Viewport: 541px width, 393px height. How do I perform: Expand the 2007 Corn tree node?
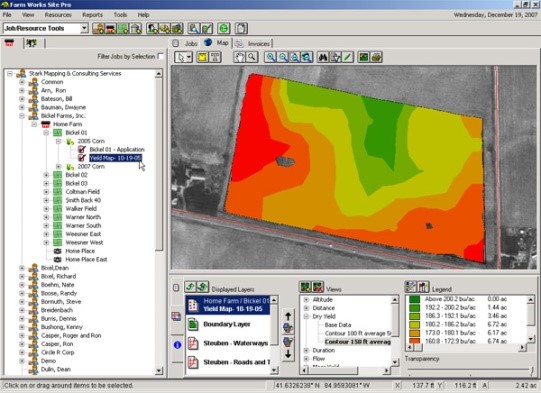58,167
